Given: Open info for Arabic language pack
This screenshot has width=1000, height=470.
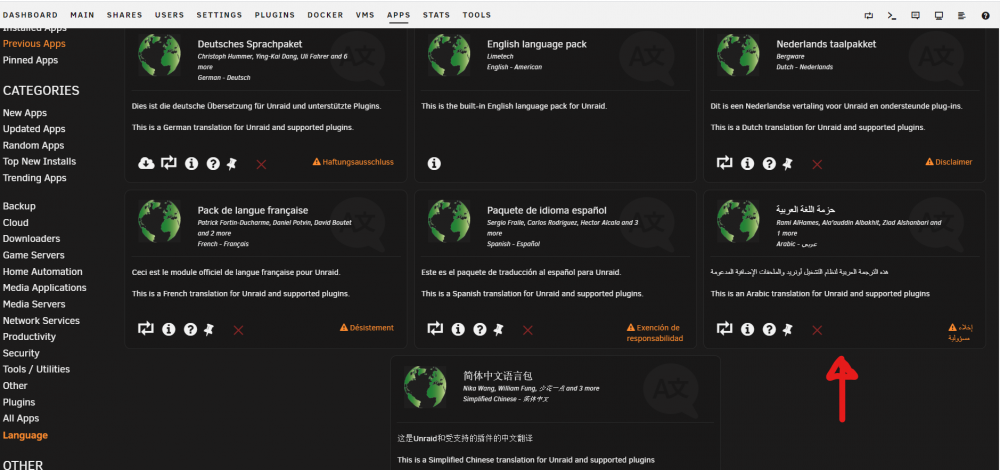Looking at the screenshot, I should [x=747, y=330].
